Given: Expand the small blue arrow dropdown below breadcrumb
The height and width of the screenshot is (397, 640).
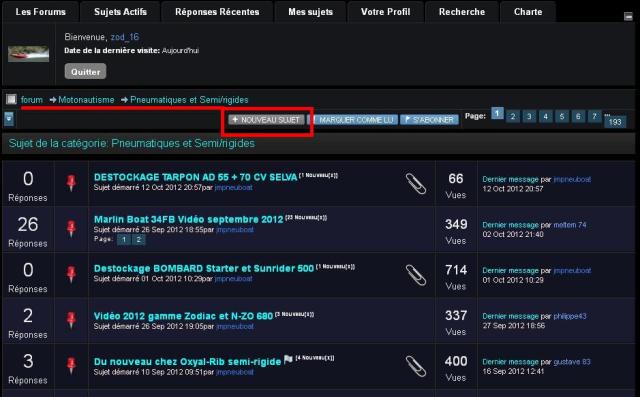Looking at the screenshot, I should (x=9, y=119).
